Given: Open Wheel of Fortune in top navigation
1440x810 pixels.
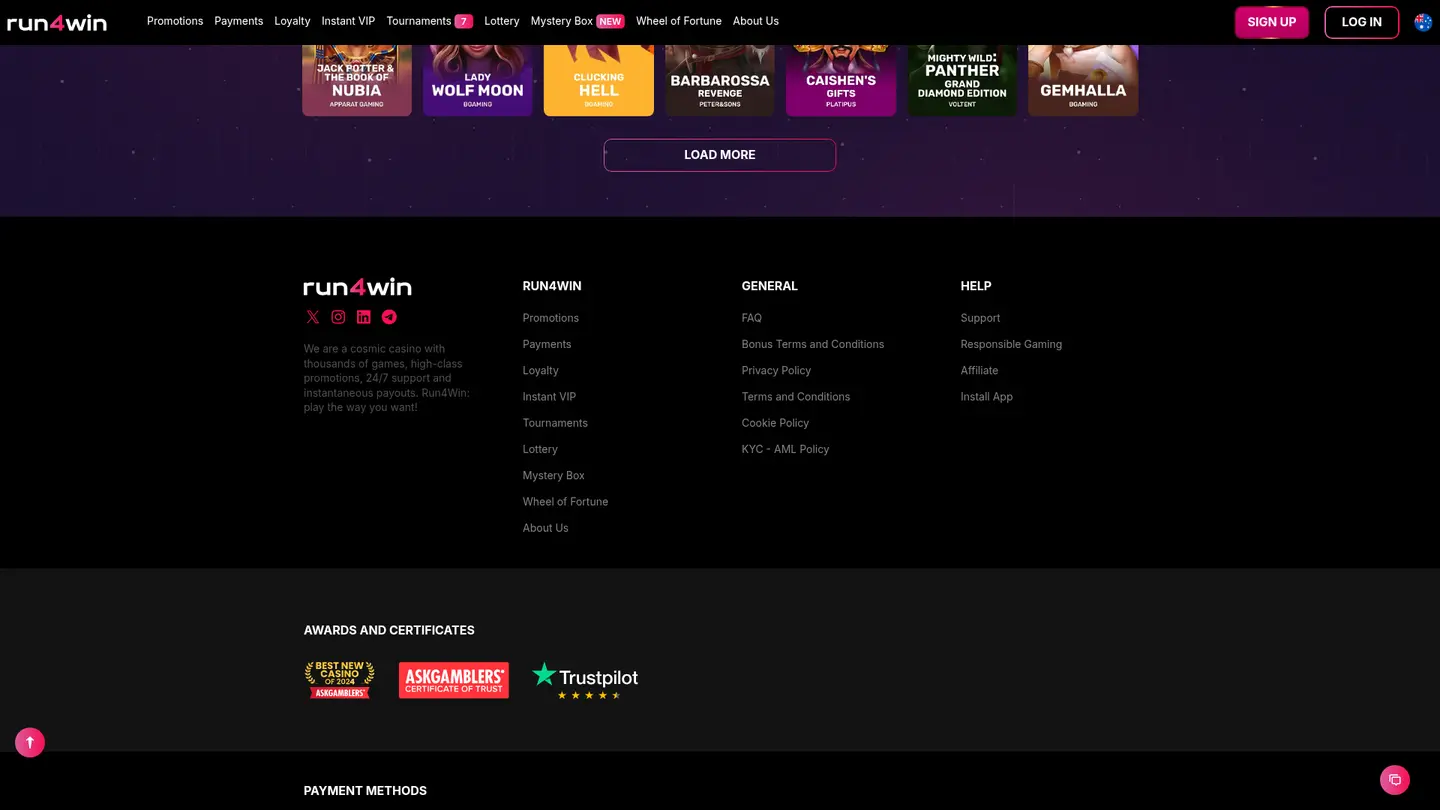Looking at the screenshot, I should (679, 21).
